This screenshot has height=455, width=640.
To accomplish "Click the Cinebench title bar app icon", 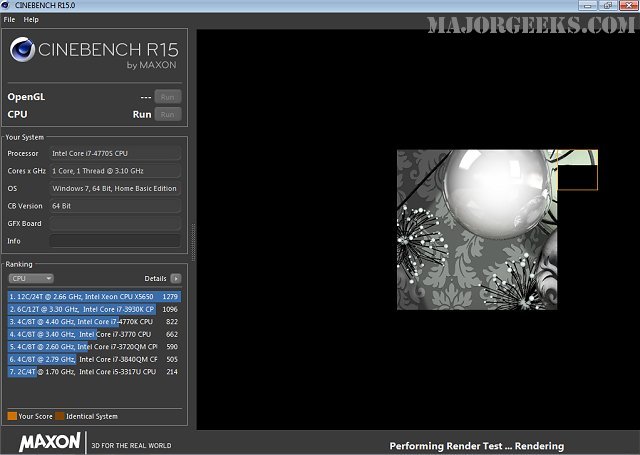I will (5, 5).
